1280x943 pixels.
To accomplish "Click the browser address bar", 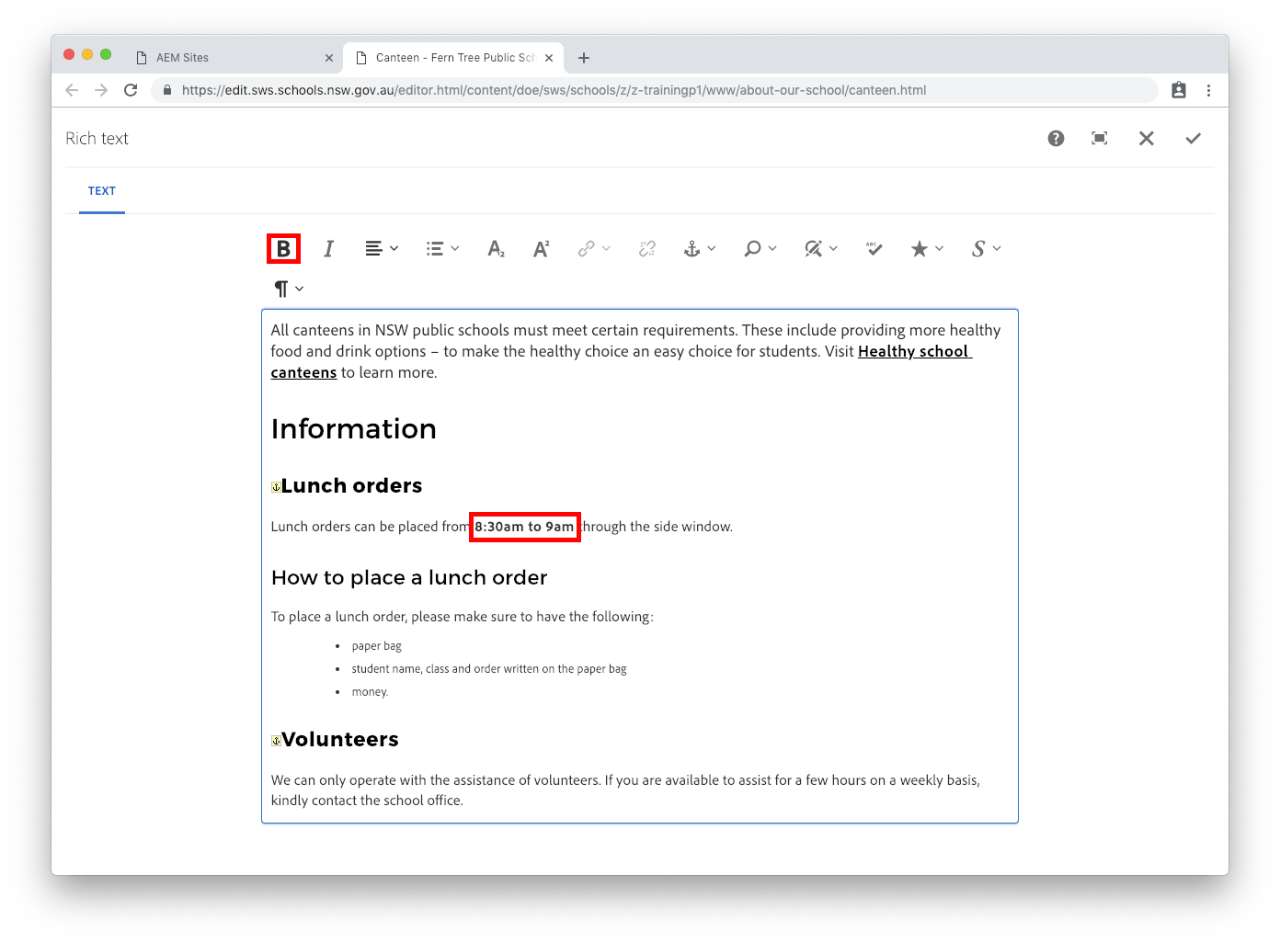I will point(654,90).
